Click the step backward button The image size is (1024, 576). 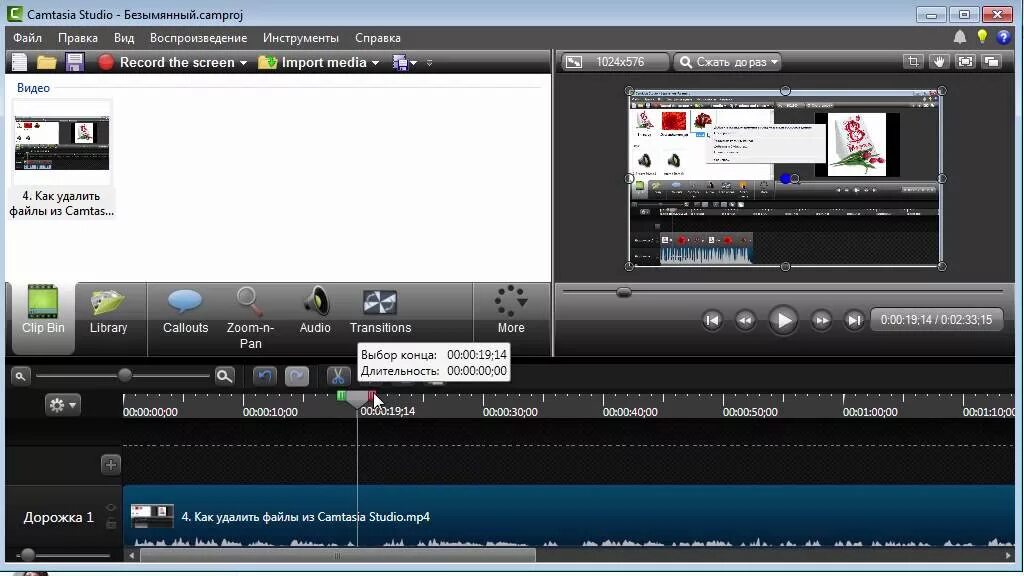[745, 320]
